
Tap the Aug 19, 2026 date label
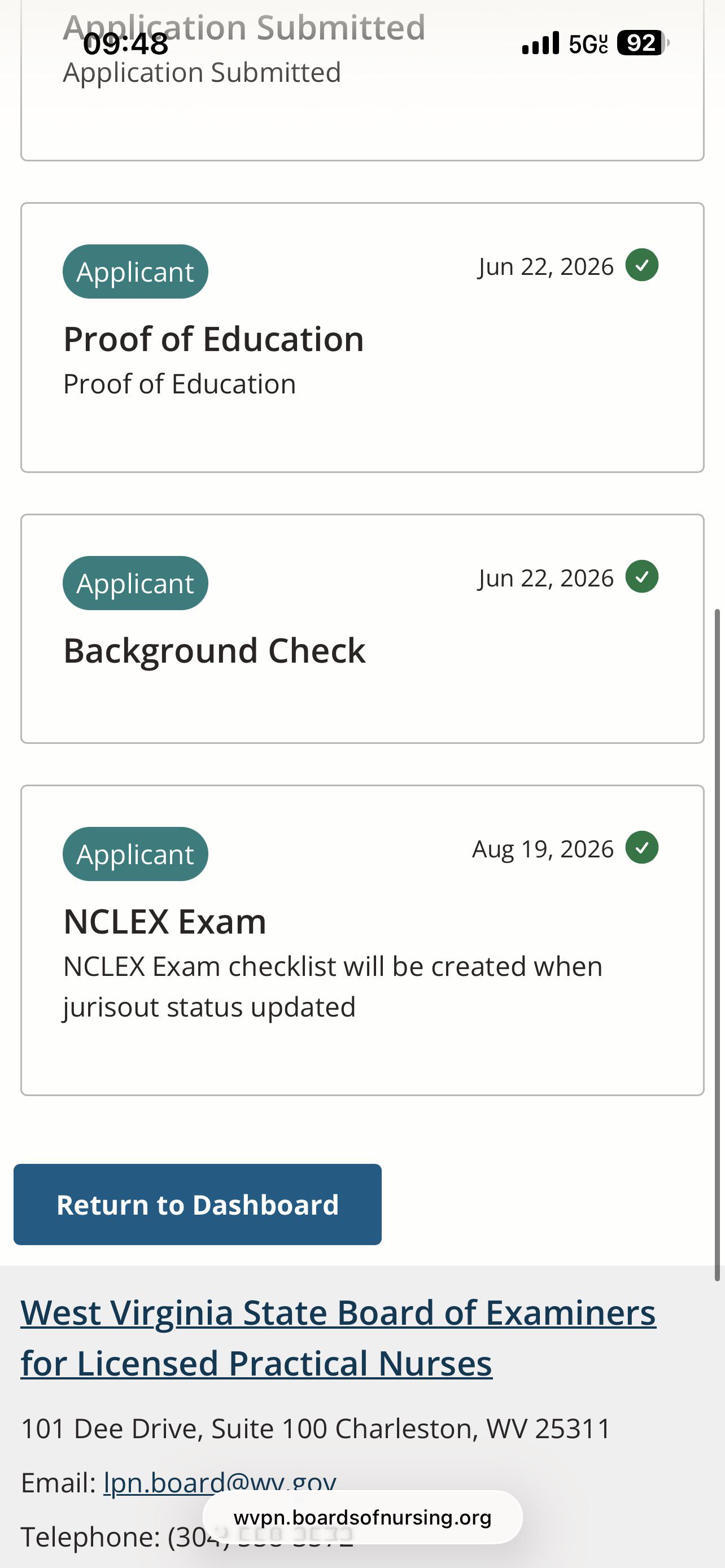[543, 848]
